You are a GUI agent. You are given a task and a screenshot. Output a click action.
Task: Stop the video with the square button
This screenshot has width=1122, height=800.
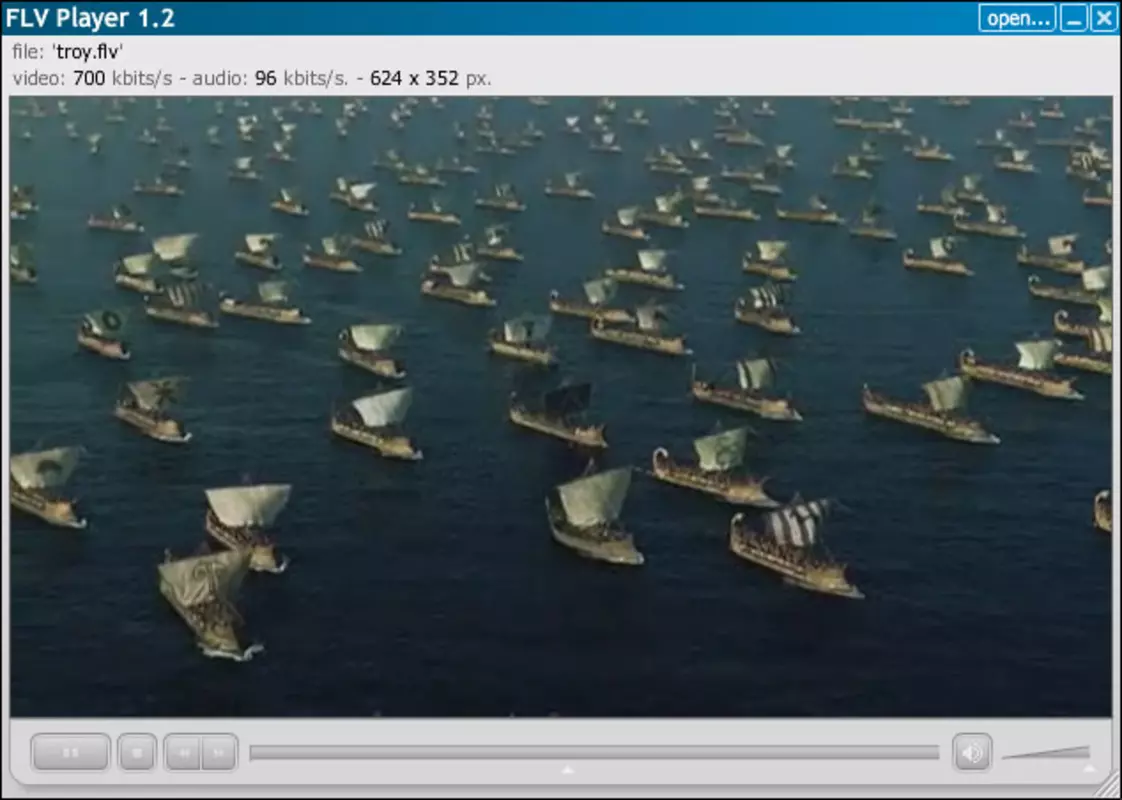tap(137, 752)
